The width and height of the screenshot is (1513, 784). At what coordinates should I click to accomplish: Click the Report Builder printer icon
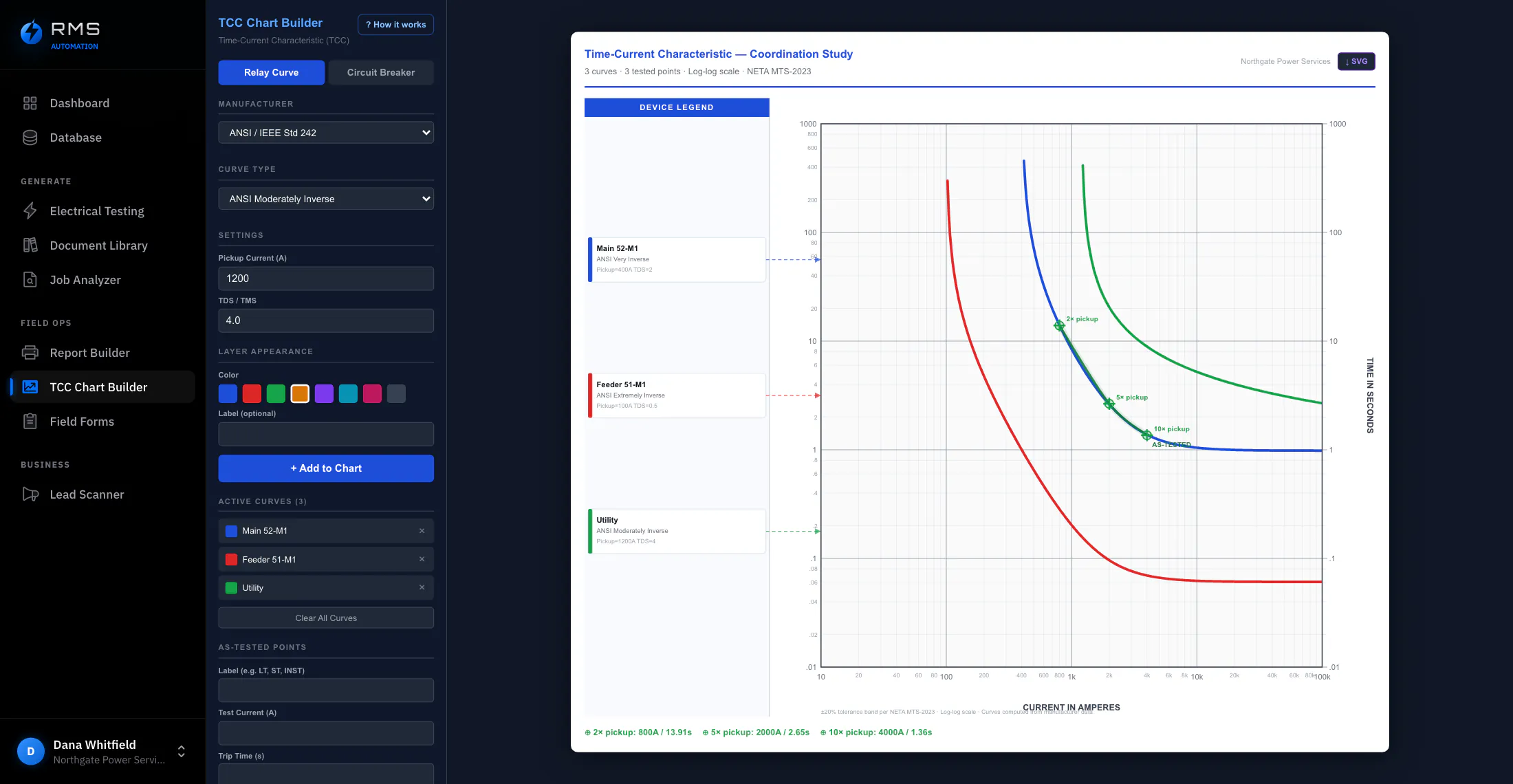tap(30, 353)
